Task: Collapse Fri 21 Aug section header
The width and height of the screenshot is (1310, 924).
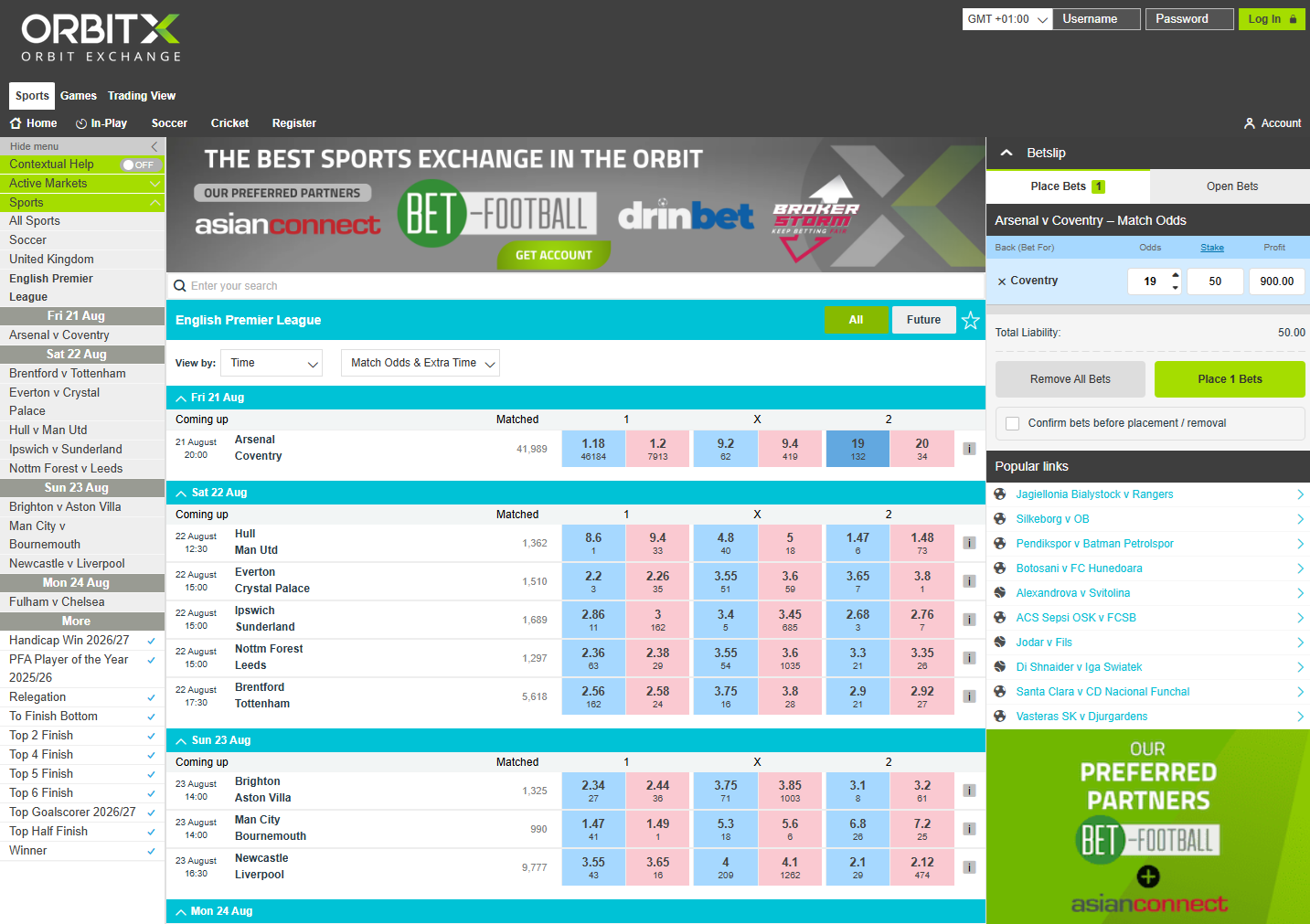Action: coord(576,398)
